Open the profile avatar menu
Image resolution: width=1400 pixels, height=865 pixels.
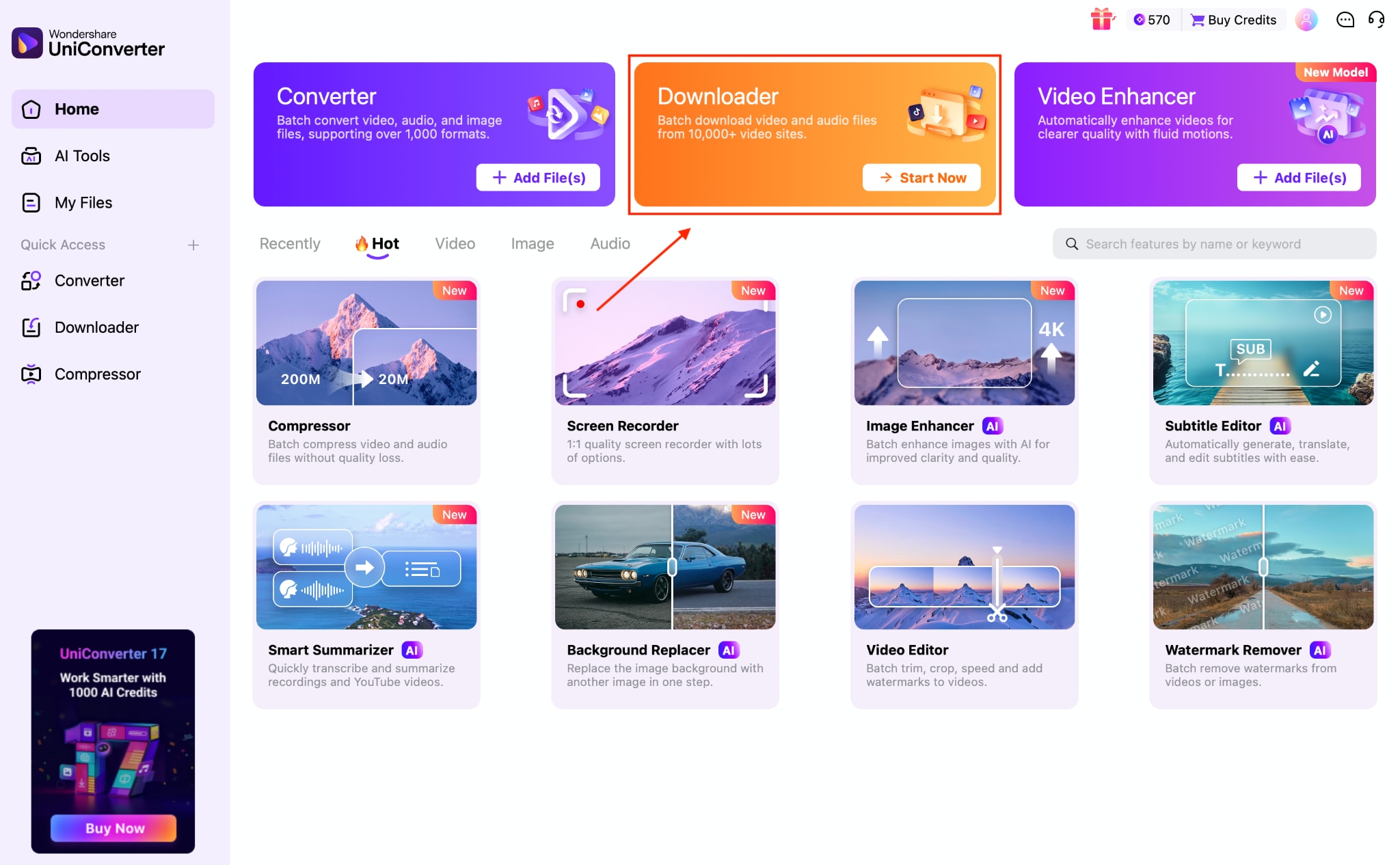1307,20
